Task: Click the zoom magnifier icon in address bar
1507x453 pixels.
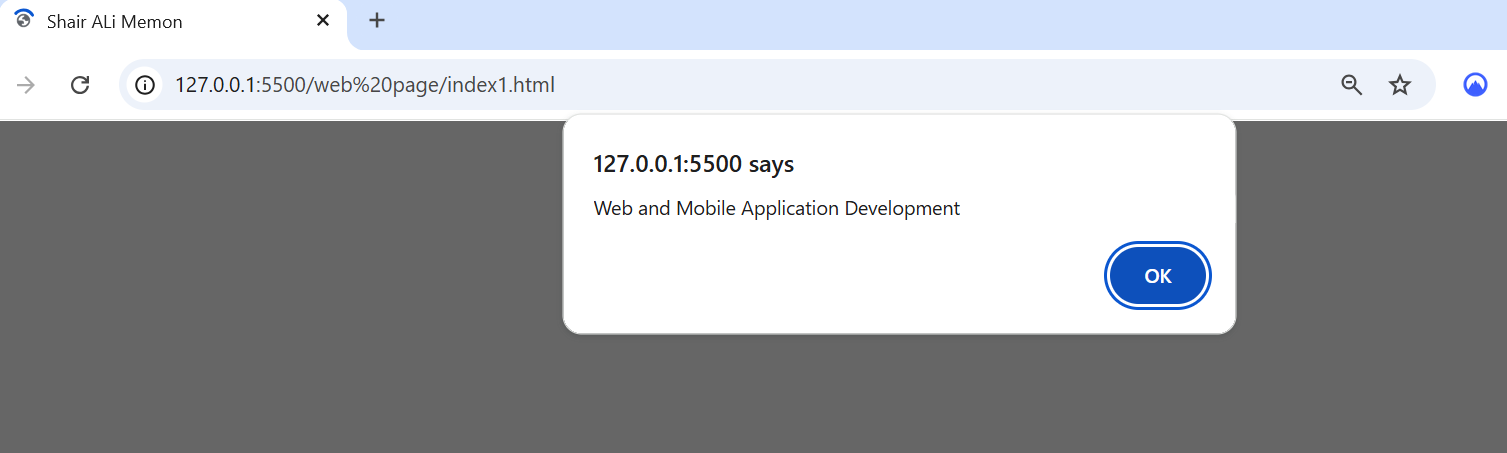Action: pyautogui.click(x=1351, y=85)
